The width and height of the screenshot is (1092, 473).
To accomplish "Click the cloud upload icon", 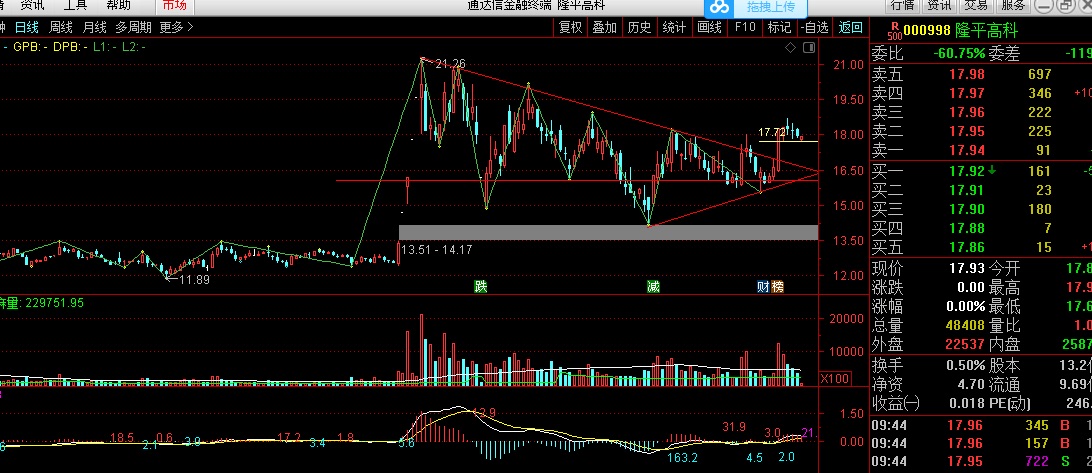I will tap(715, 6).
